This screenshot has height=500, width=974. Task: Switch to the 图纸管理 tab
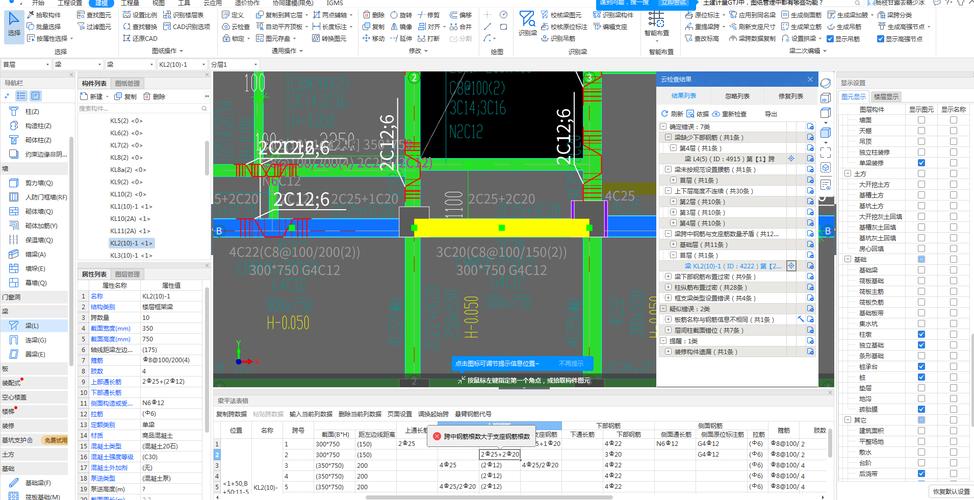click(127, 83)
